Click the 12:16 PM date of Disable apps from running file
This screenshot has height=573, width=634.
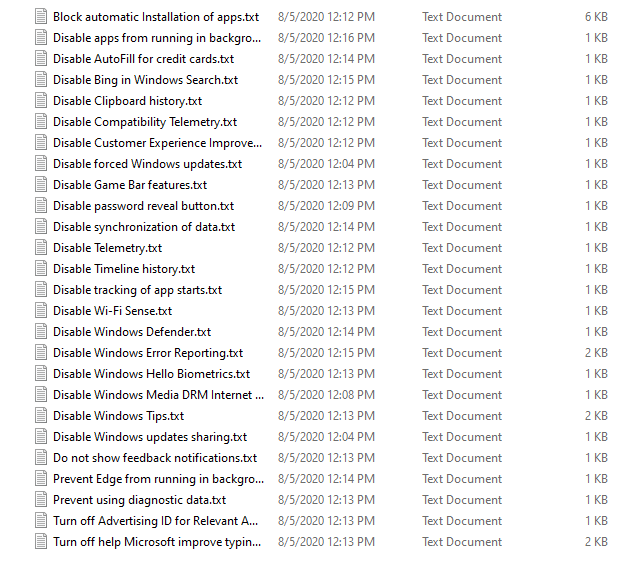coord(326,38)
